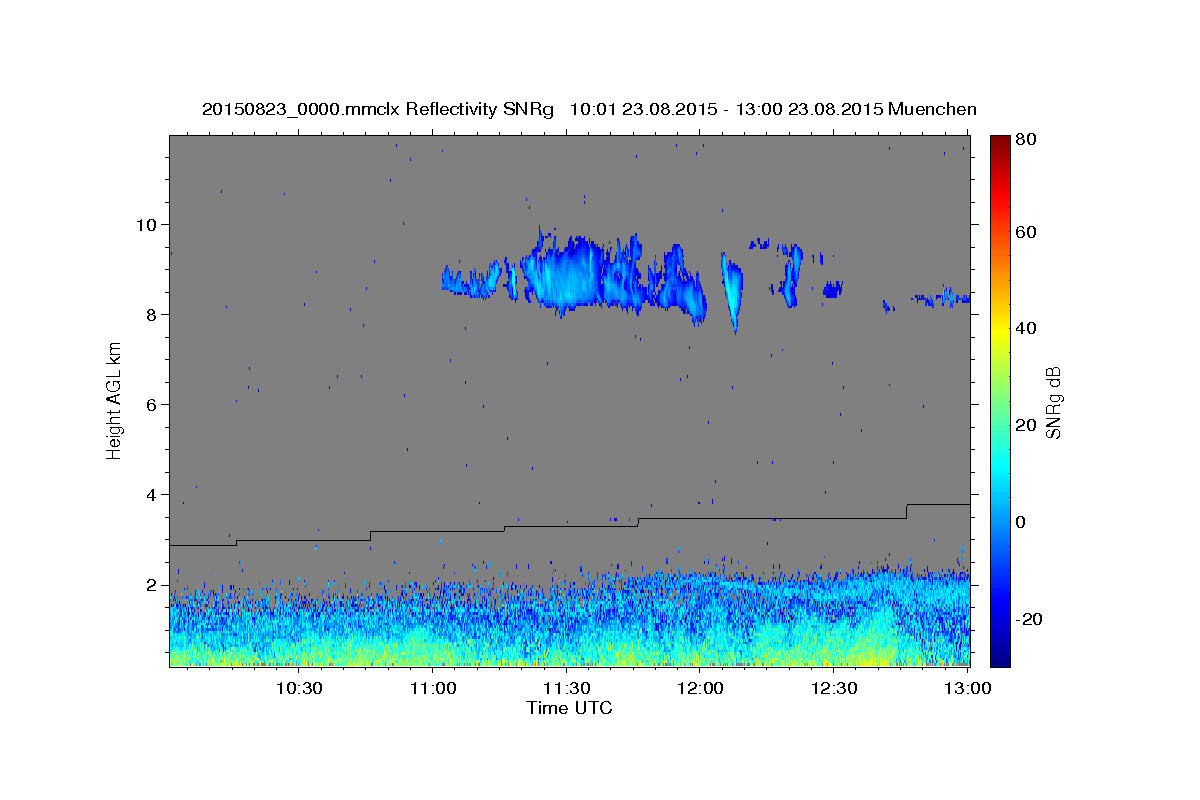Click the height tick label 10
This screenshot has width=1200, height=800.
click(x=148, y=224)
